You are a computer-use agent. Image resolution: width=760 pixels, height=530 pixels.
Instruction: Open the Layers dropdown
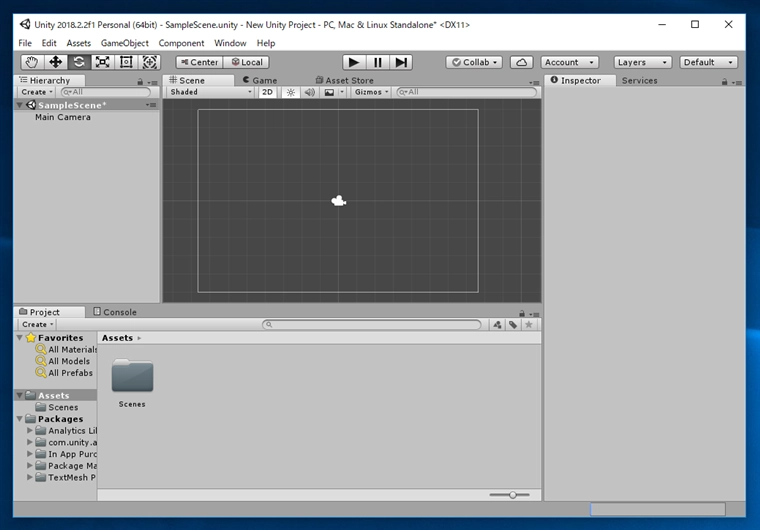click(x=642, y=62)
